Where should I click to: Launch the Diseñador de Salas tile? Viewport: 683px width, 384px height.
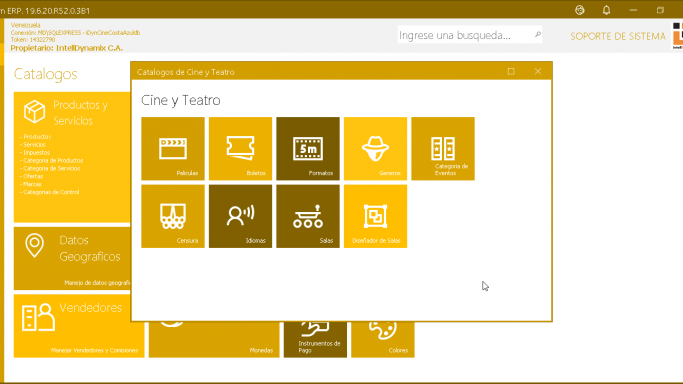point(375,216)
